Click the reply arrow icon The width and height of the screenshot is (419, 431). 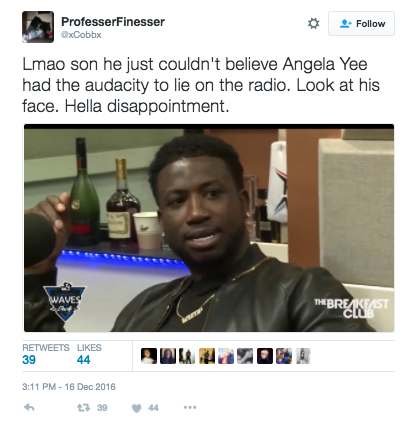pyautogui.click(x=29, y=407)
